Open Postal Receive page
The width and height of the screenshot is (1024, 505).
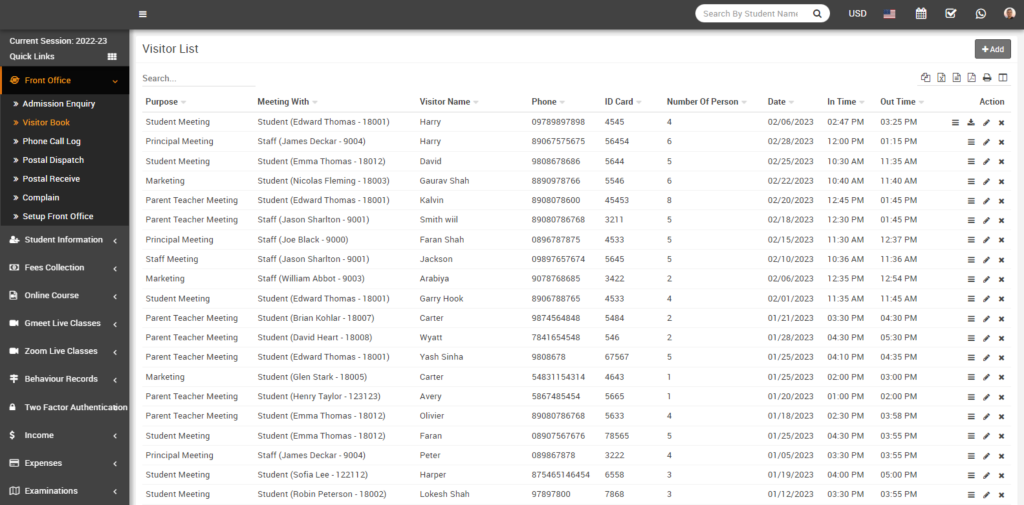click(51, 178)
